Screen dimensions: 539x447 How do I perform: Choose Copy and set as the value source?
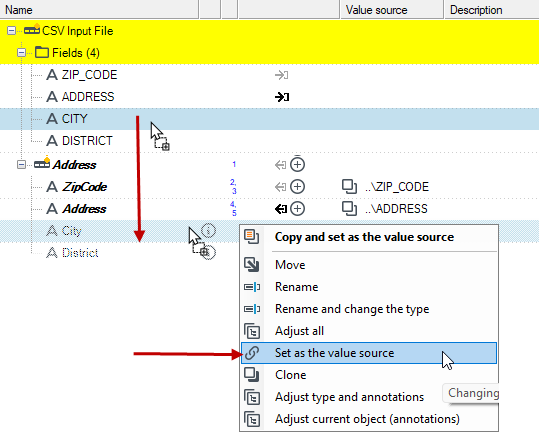(x=369, y=237)
